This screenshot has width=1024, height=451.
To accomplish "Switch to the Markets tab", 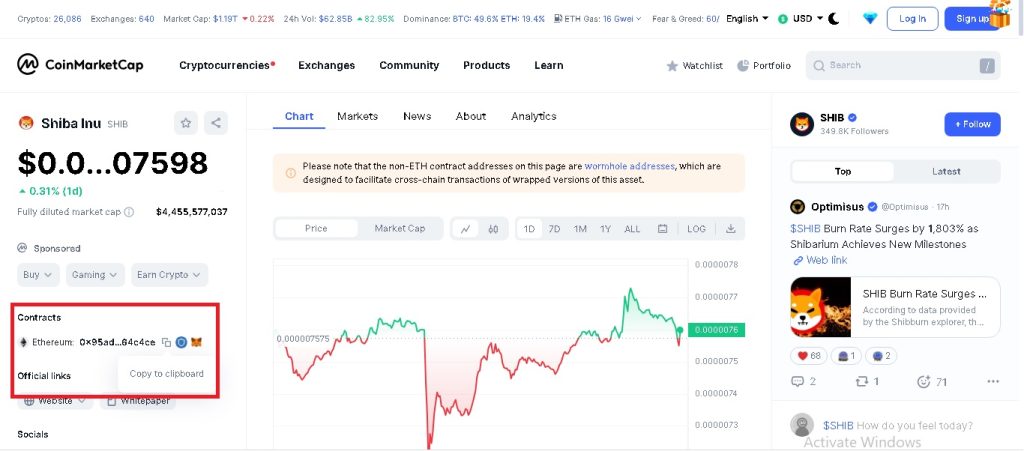I will [x=357, y=116].
